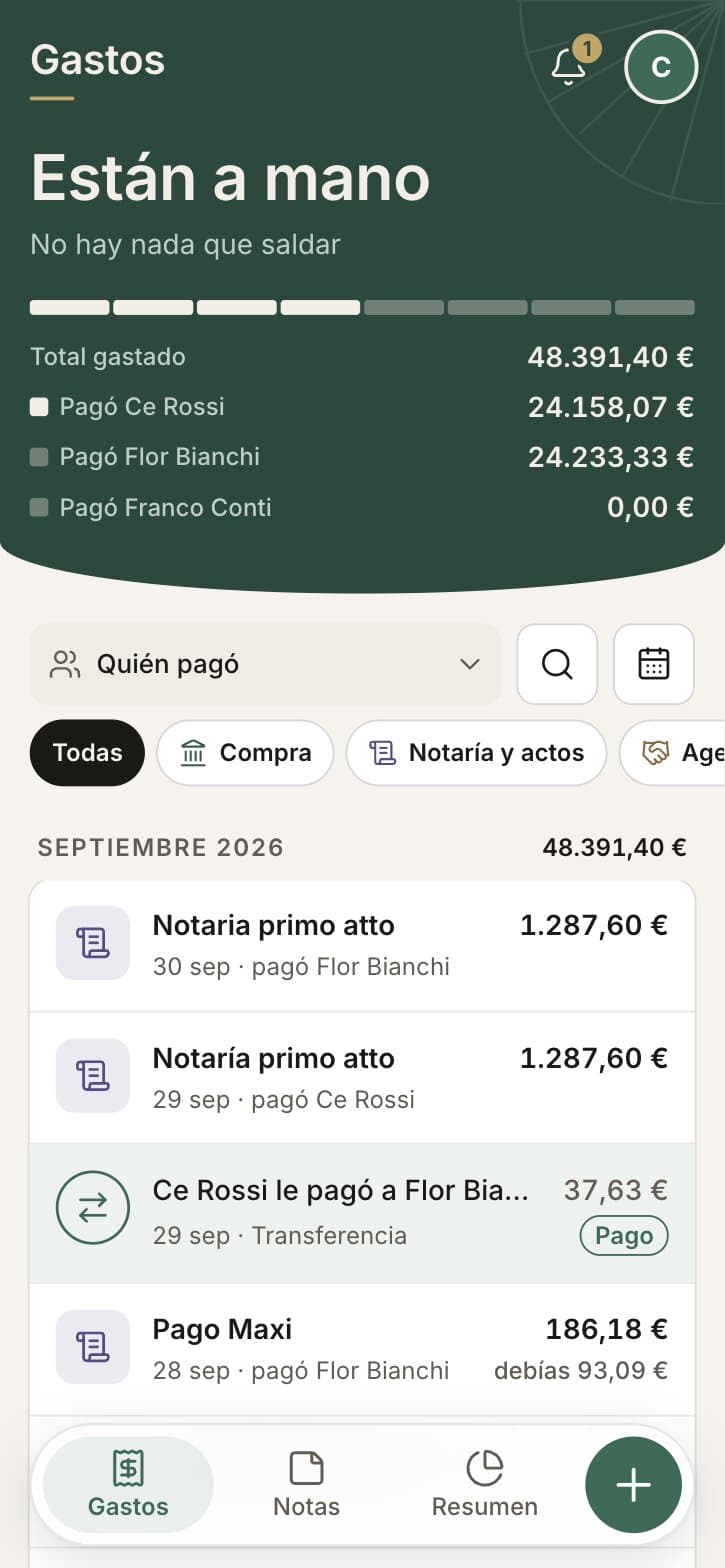Click the gray swatch beside Pagó Flor Bianchi
This screenshot has width=725, height=1568.
39,457
